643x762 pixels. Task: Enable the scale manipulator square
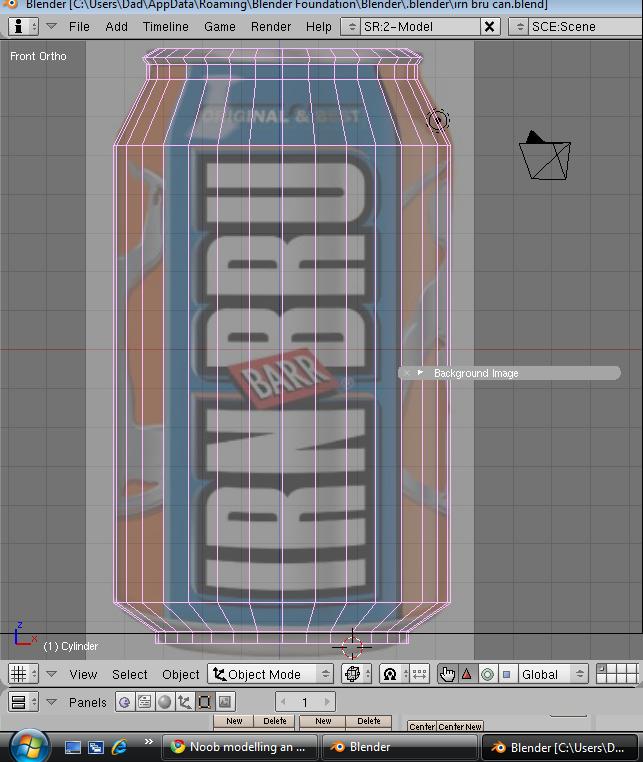click(x=507, y=674)
